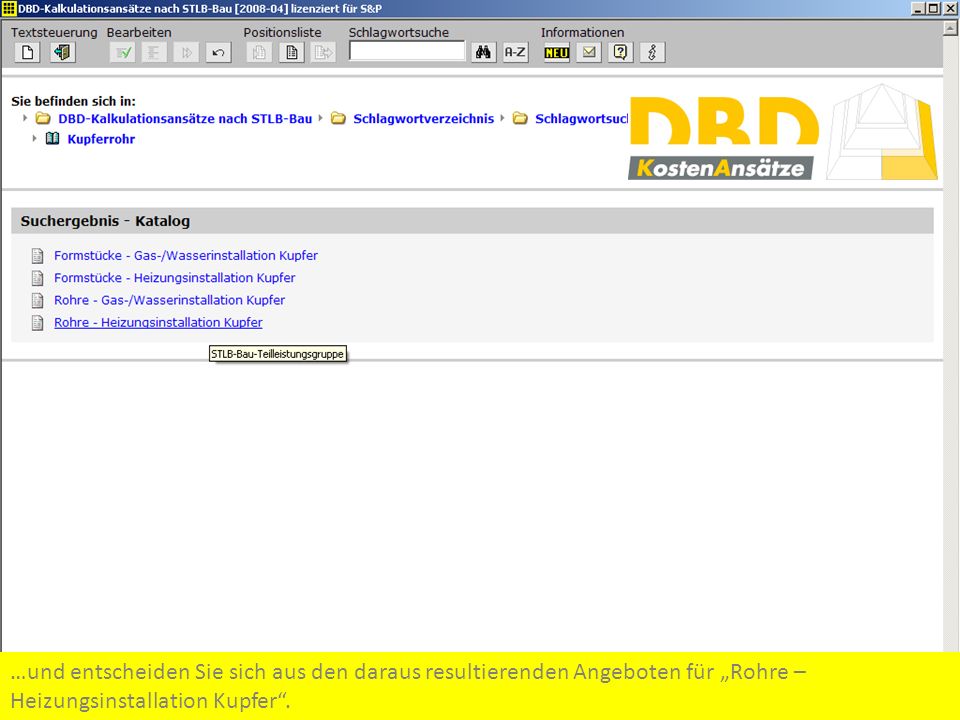
Task: Expand the arrow before Kupferrohr
Action: click(35, 138)
